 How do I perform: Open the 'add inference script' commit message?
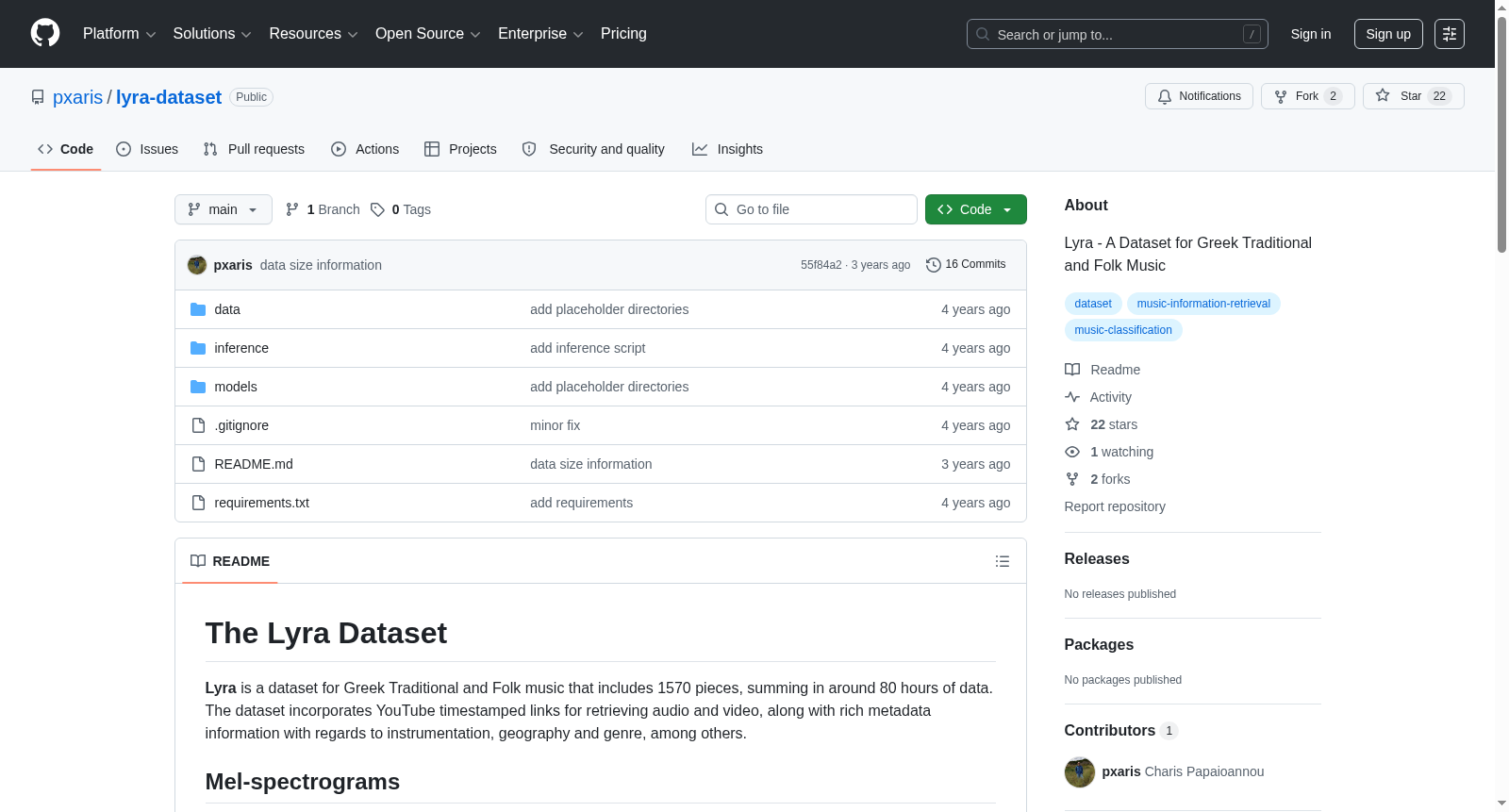click(588, 348)
